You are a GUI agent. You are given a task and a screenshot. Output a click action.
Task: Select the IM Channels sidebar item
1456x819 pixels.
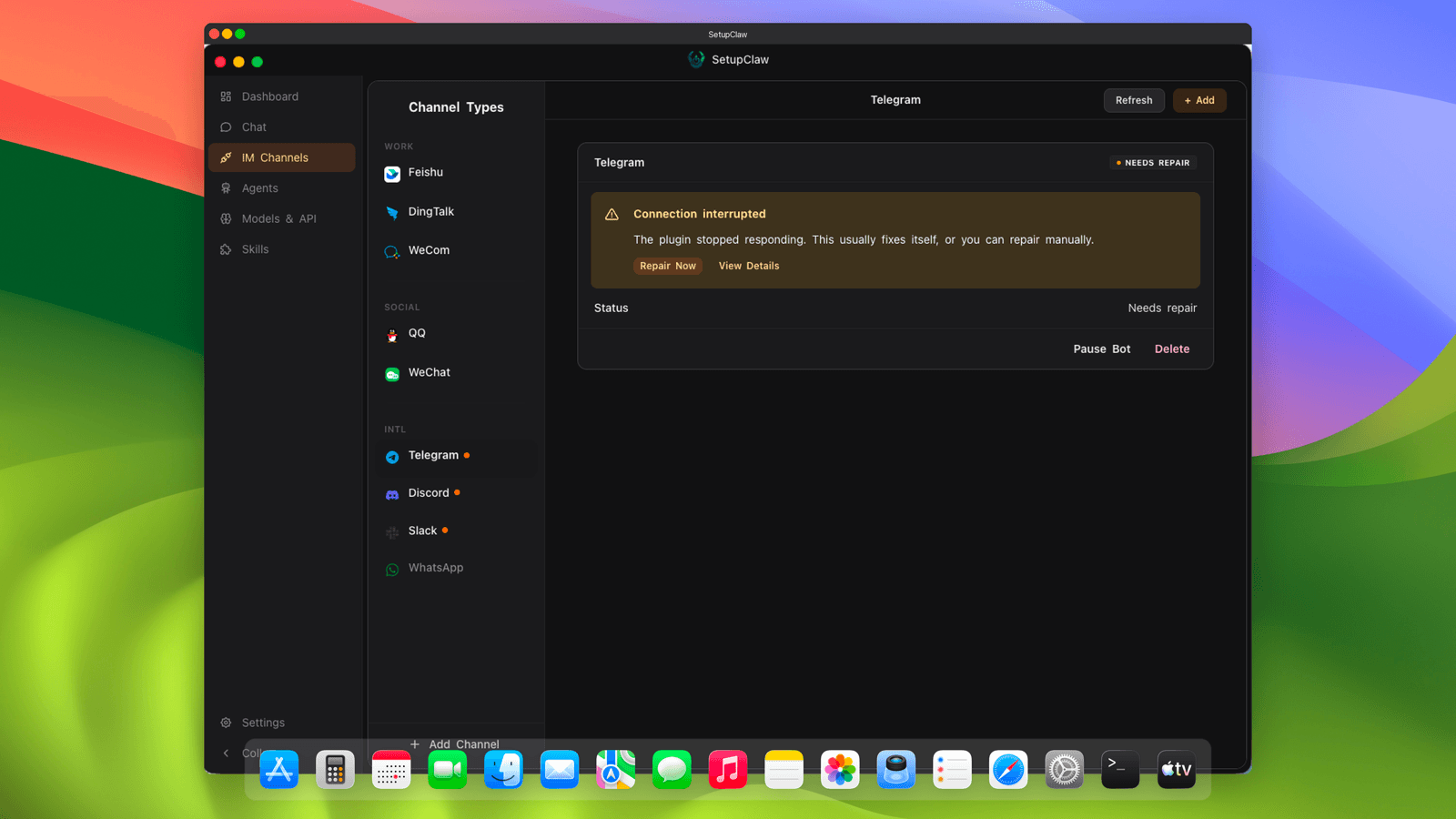click(281, 157)
